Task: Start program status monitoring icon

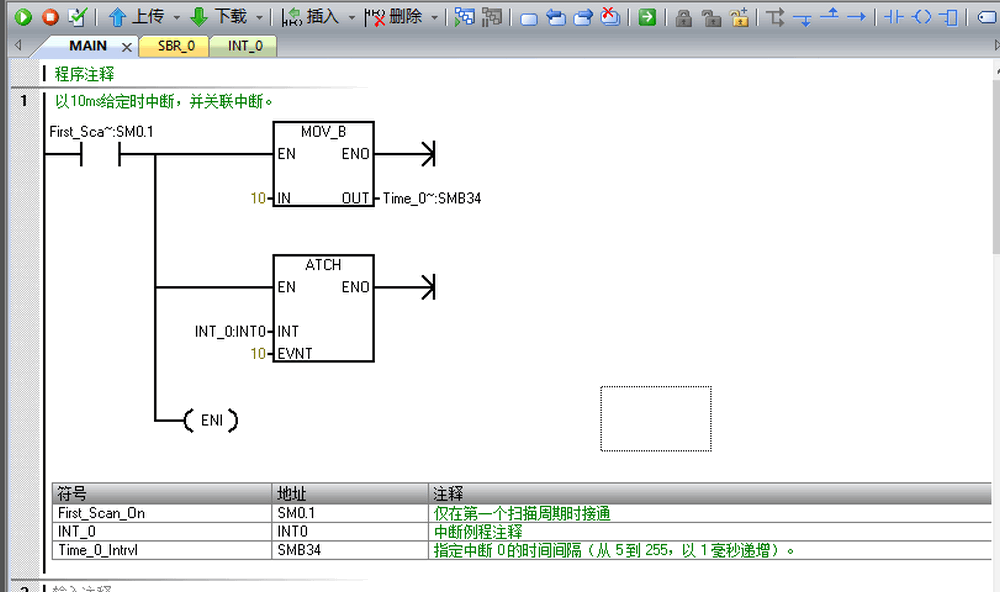Action: 464,17
